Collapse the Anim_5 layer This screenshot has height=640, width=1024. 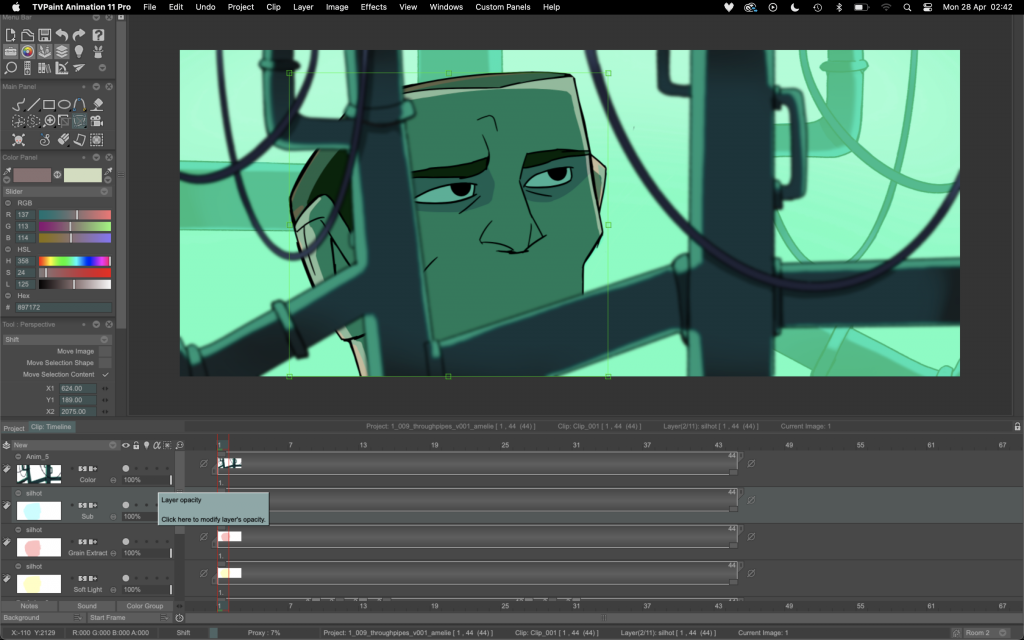18,456
